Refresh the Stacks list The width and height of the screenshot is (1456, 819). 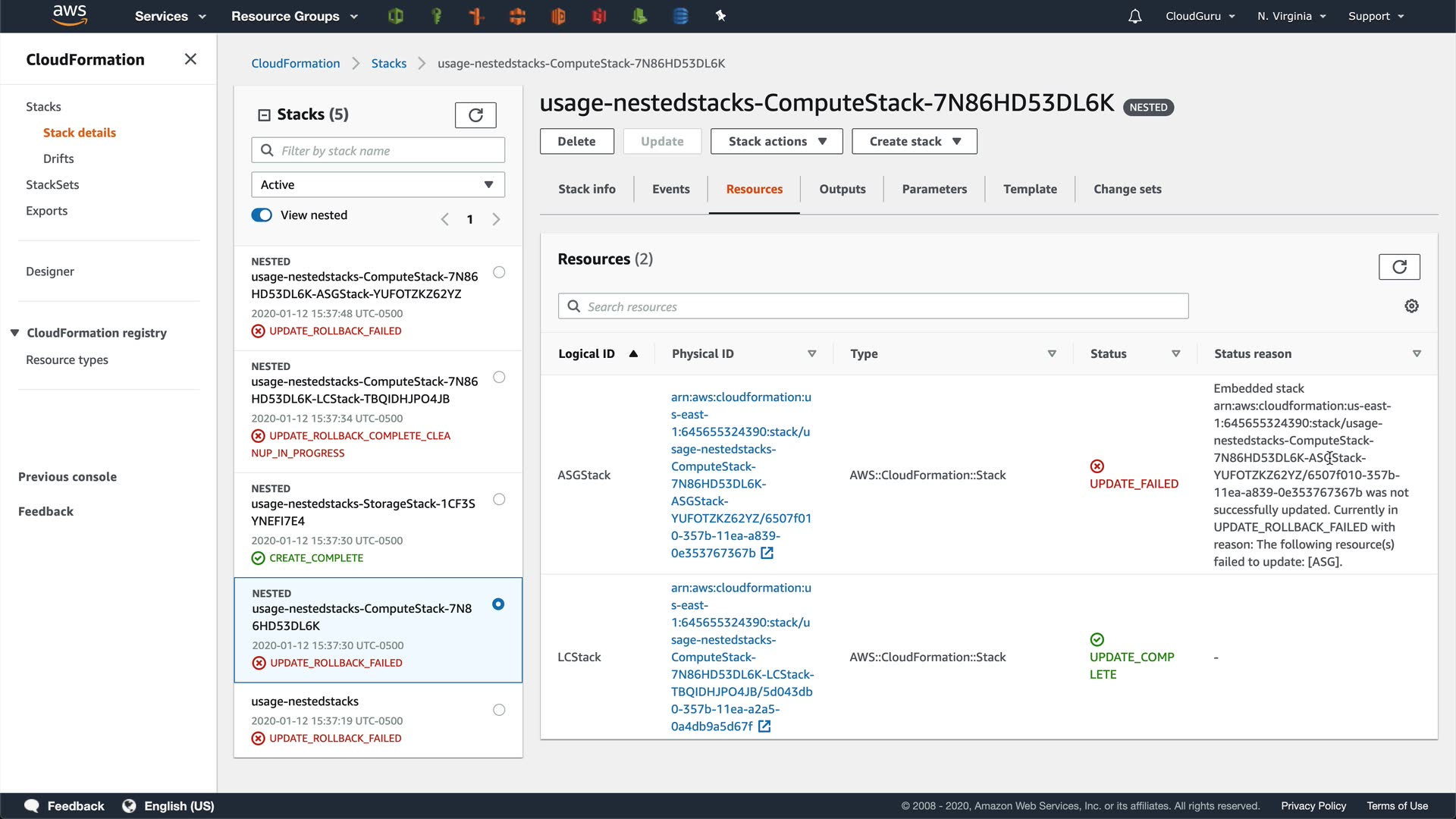(x=475, y=115)
